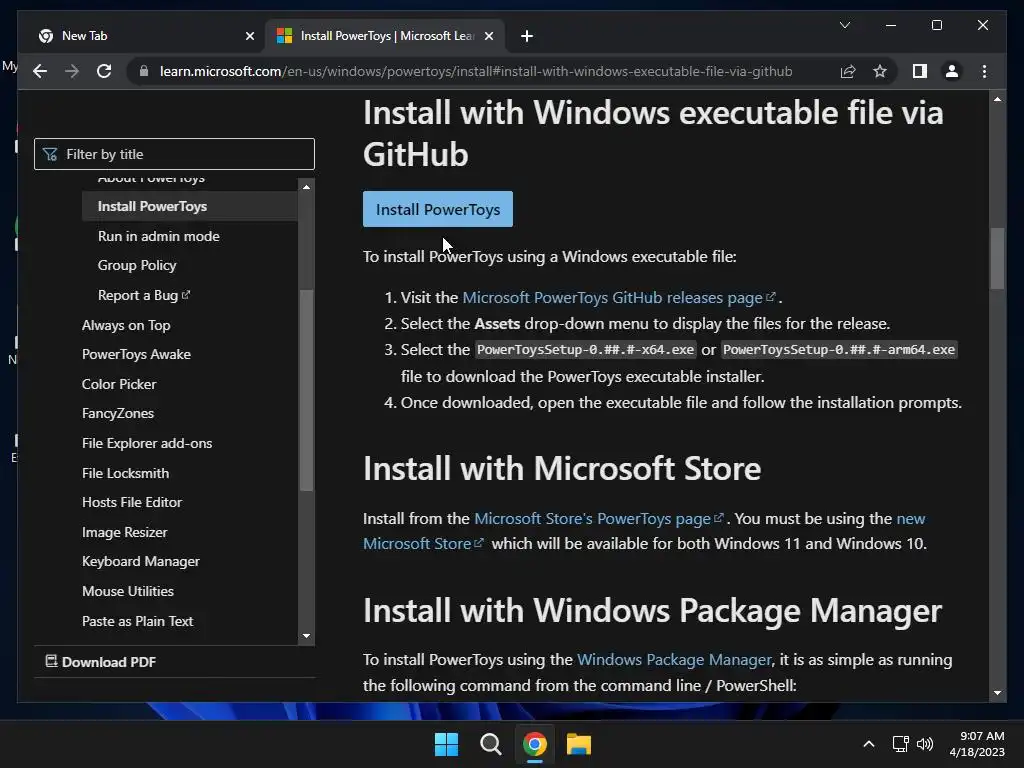The height and width of the screenshot is (768, 1024).
Task: Open the browser side panel icon
Action: [920, 71]
